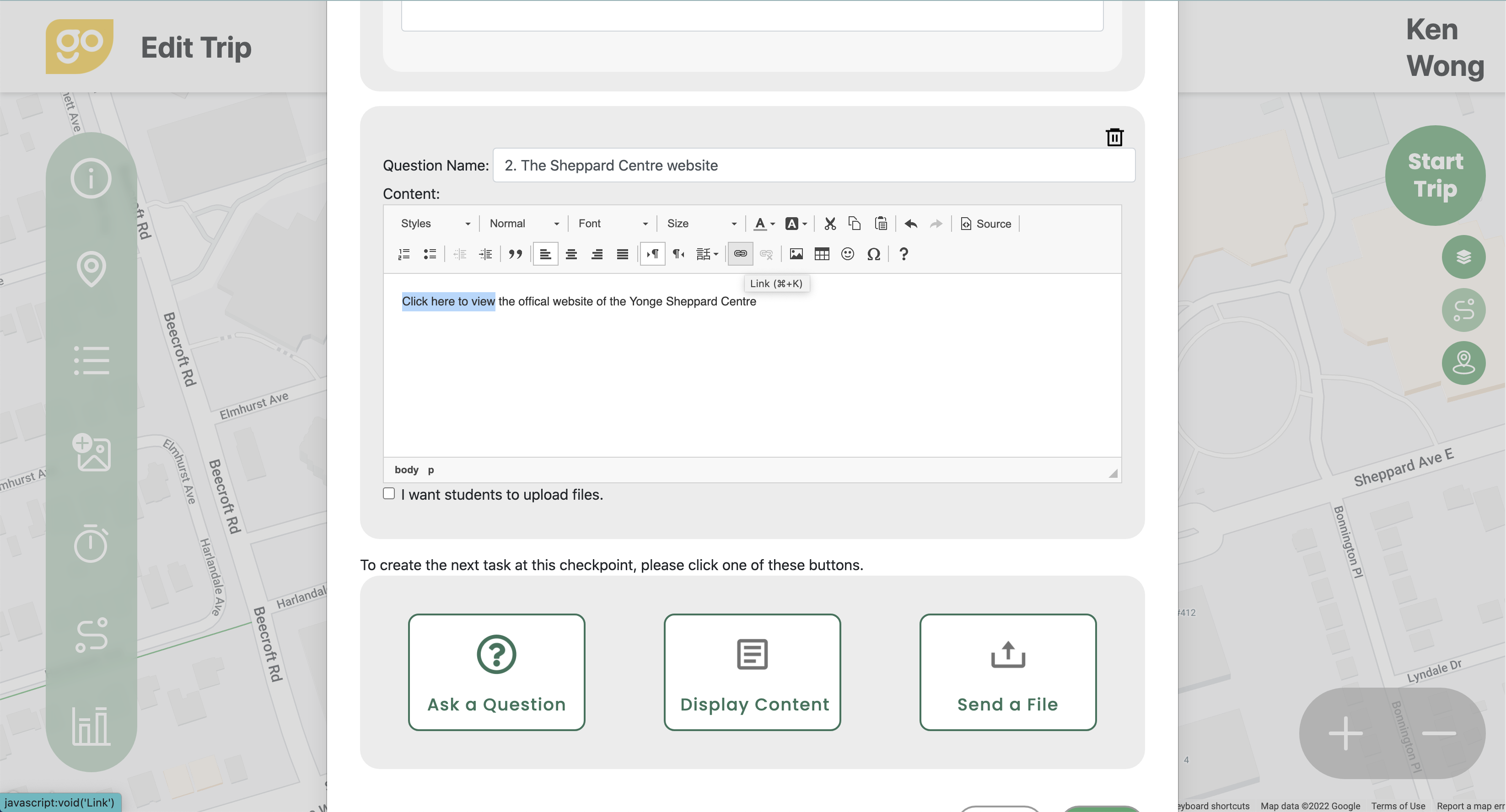This screenshot has width=1506, height=812.
Task: Click the Send a File button
Action: 1007,672
